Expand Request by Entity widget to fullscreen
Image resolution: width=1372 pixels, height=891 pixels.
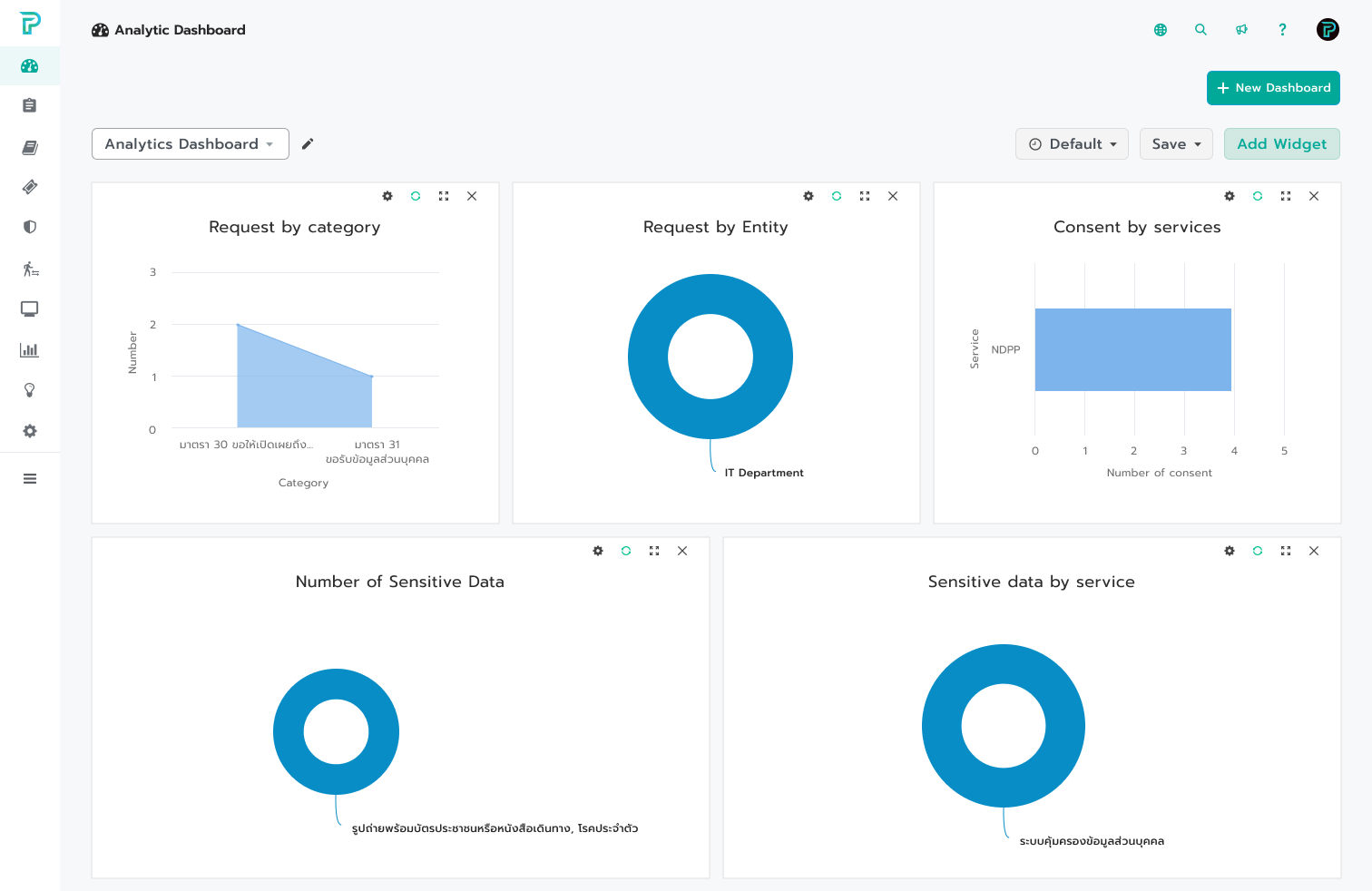click(865, 196)
